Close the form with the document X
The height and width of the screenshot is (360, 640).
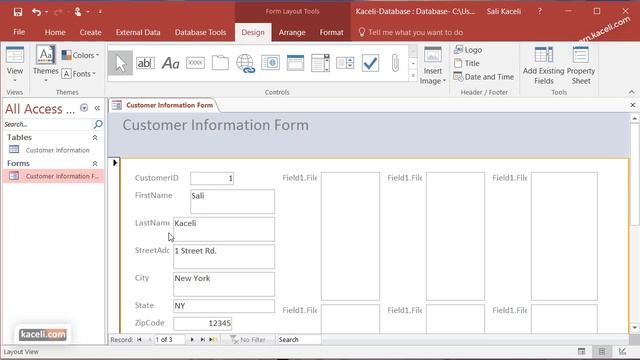(633, 105)
